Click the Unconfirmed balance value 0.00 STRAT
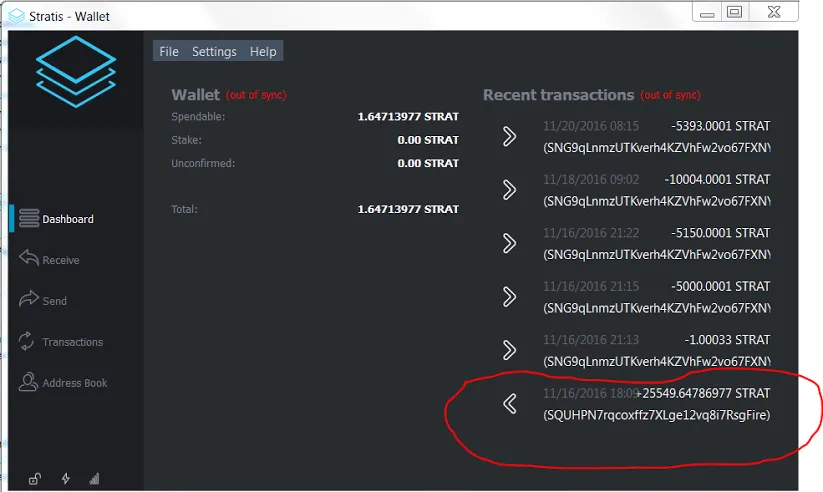The height and width of the screenshot is (492, 823). [428, 163]
